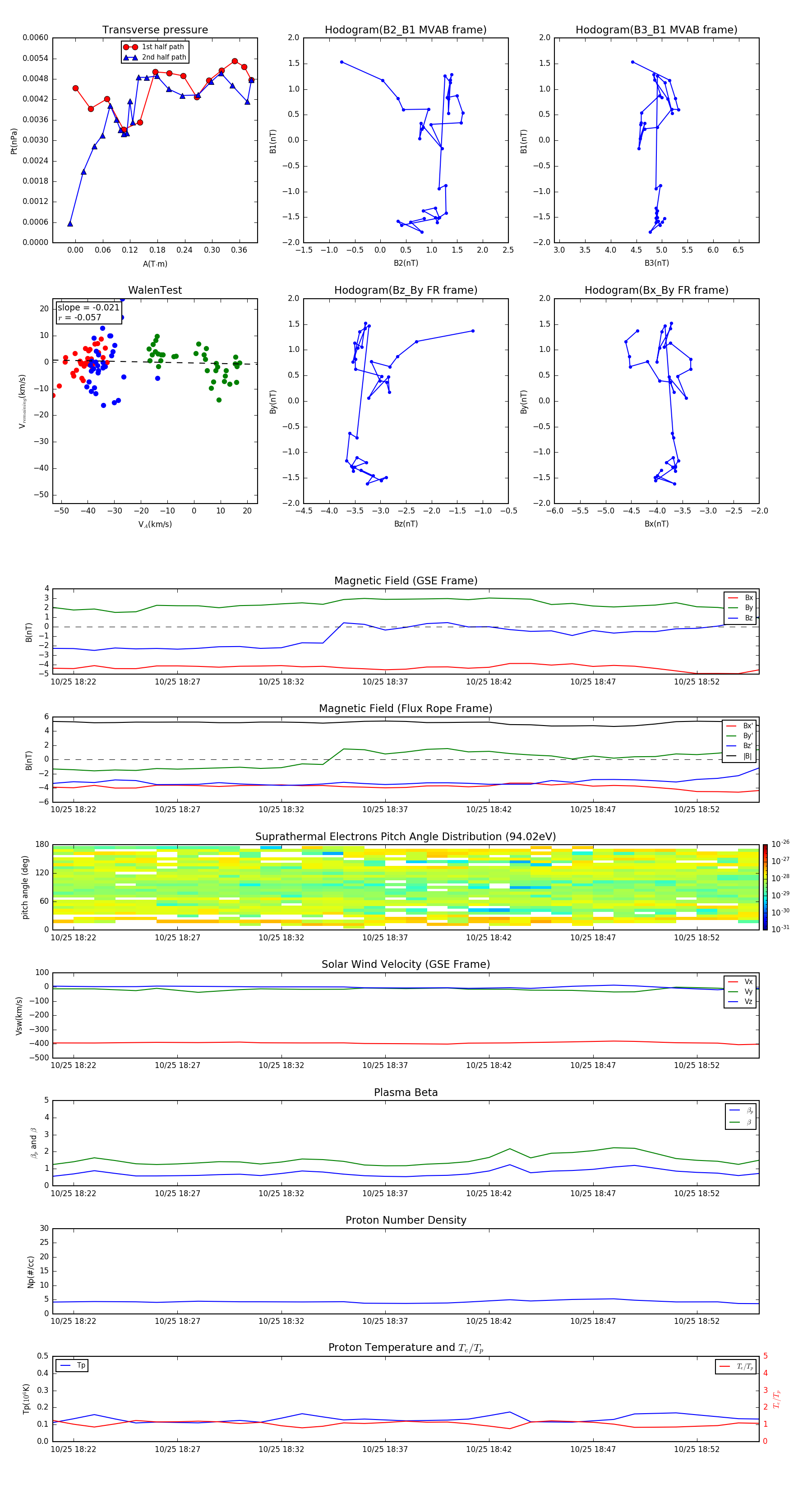Click 'Proton Number Density' plot title
The height and width of the screenshot is (1489, 812).
coord(406,1220)
